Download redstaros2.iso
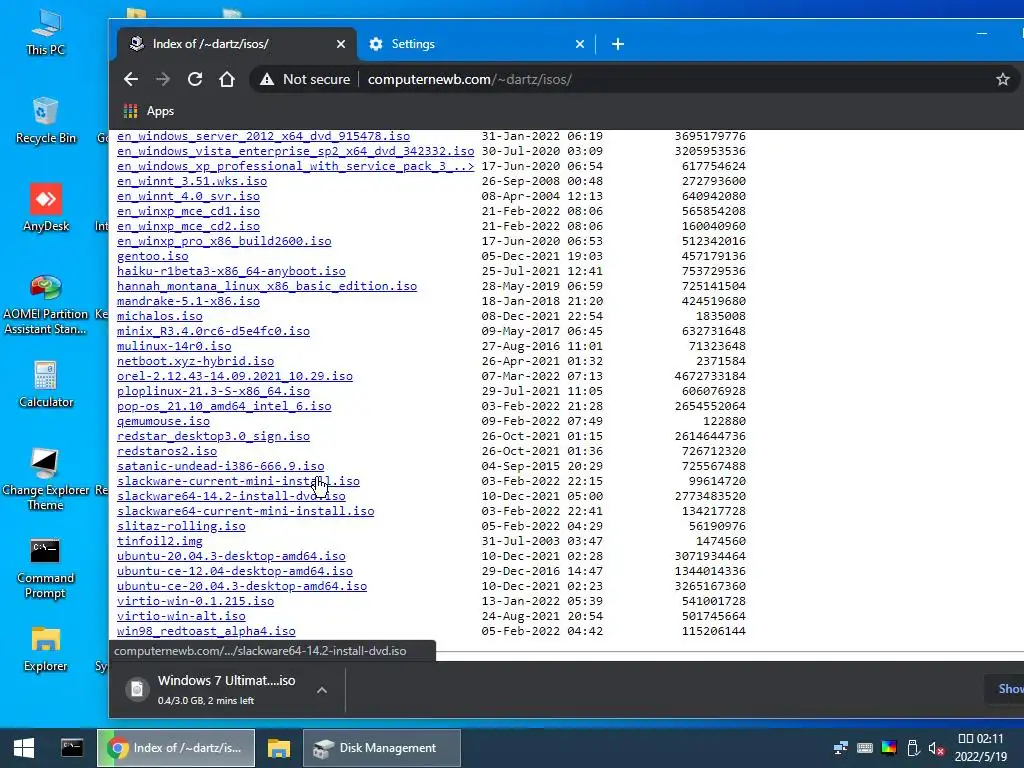 point(167,451)
